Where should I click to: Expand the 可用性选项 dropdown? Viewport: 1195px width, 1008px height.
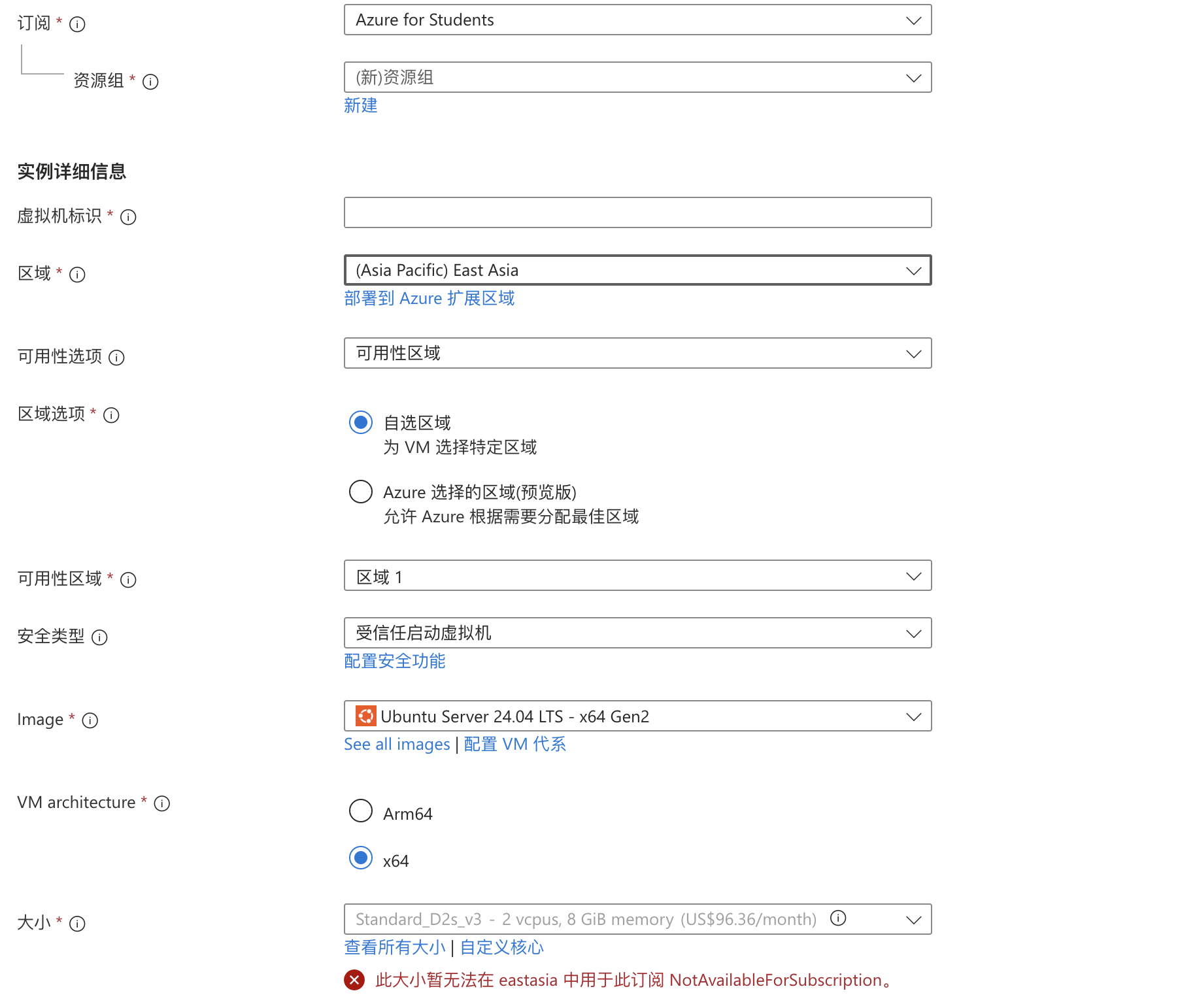coord(637,353)
